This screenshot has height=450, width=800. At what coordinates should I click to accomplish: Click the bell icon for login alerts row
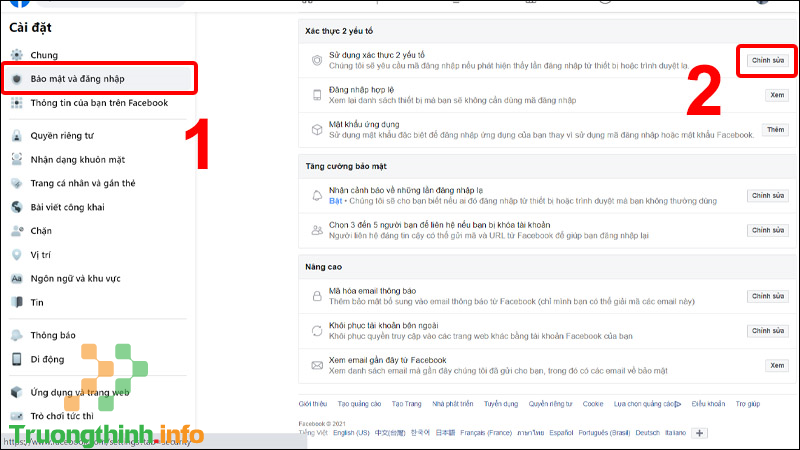point(317,195)
